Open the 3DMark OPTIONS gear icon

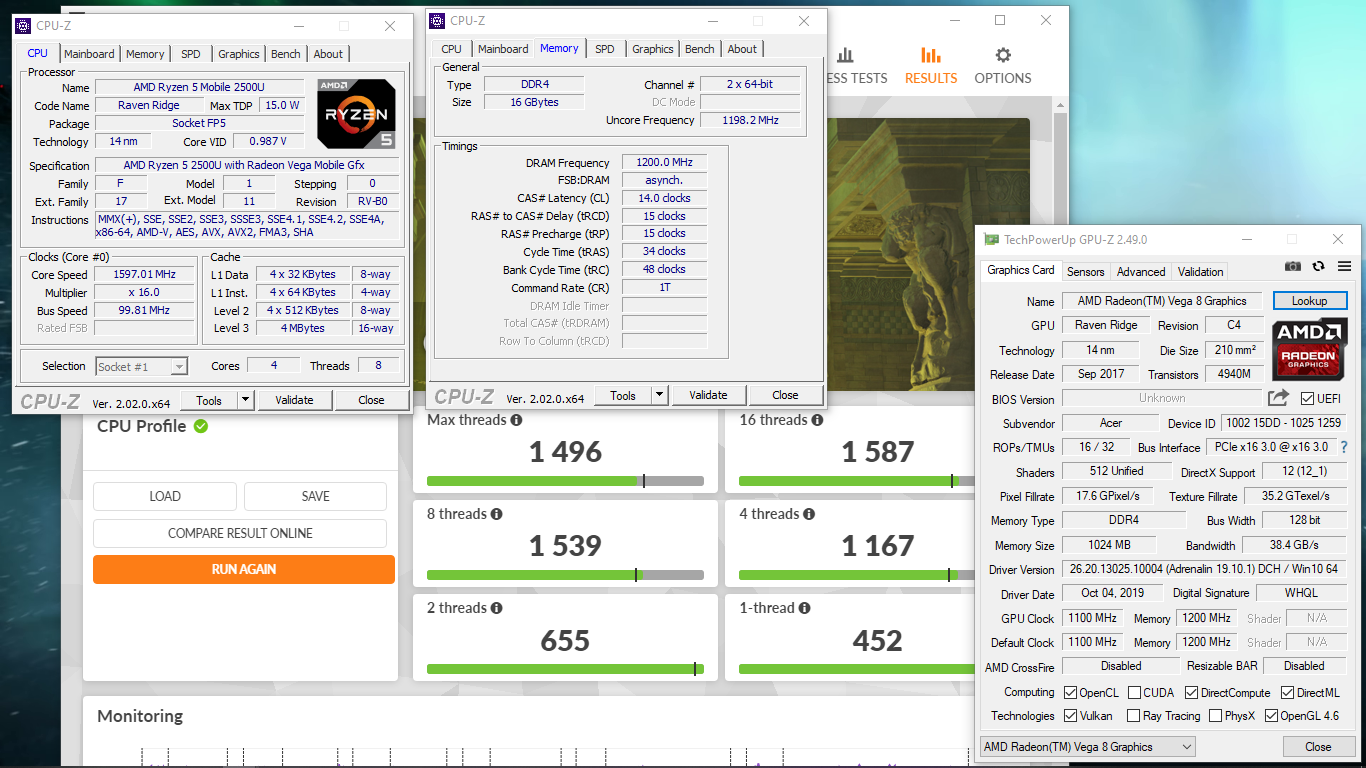click(x=1002, y=55)
